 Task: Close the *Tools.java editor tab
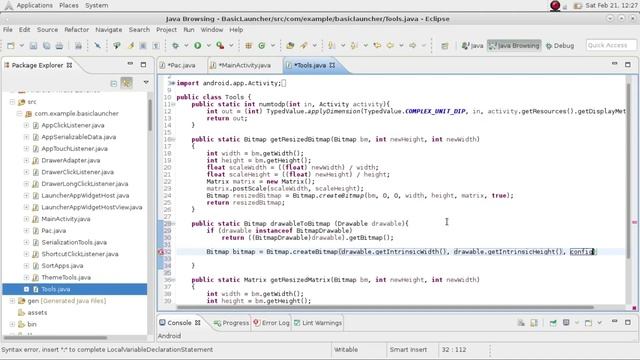(332, 65)
